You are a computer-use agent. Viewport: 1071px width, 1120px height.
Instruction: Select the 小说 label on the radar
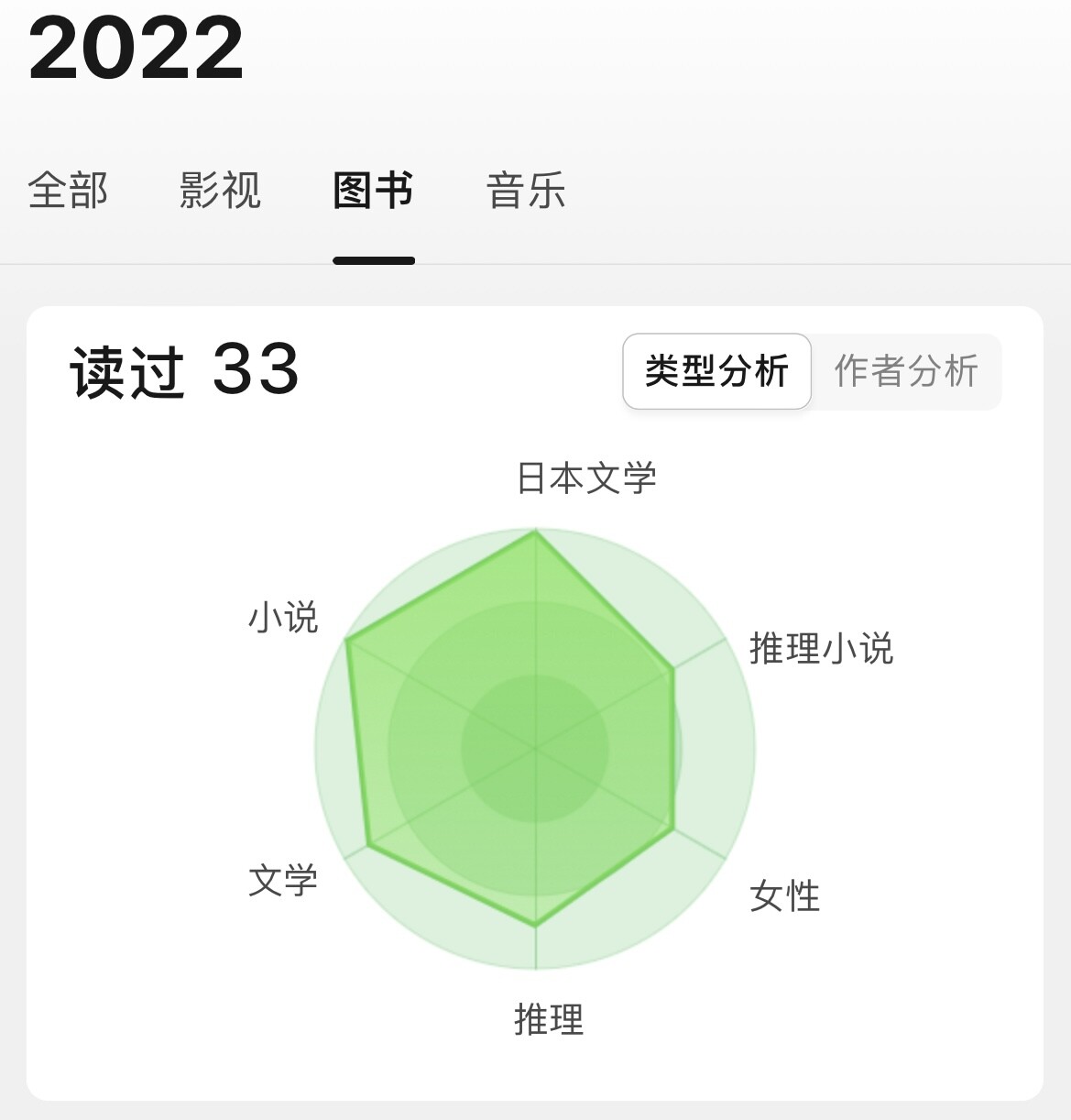pyautogui.click(x=283, y=617)
